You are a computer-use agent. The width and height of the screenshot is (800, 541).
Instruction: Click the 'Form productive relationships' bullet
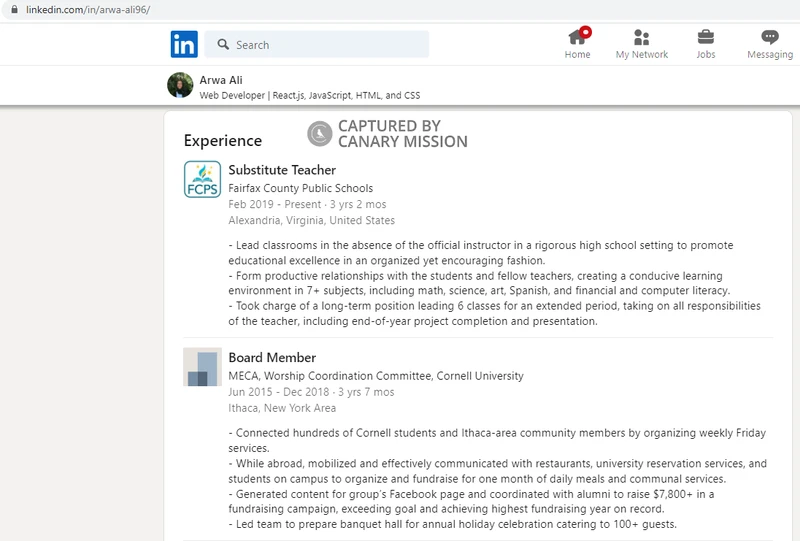(x=479, y=283)
